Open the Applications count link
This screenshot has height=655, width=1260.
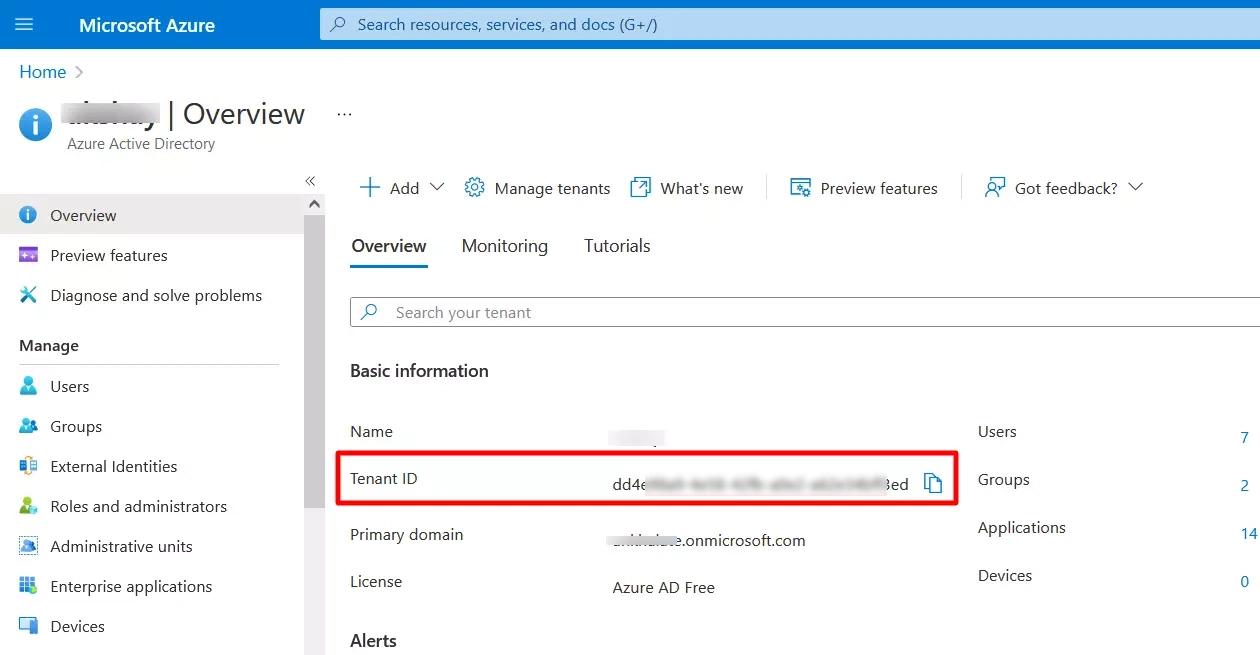pyautogui.click(x=1248, y=533)
